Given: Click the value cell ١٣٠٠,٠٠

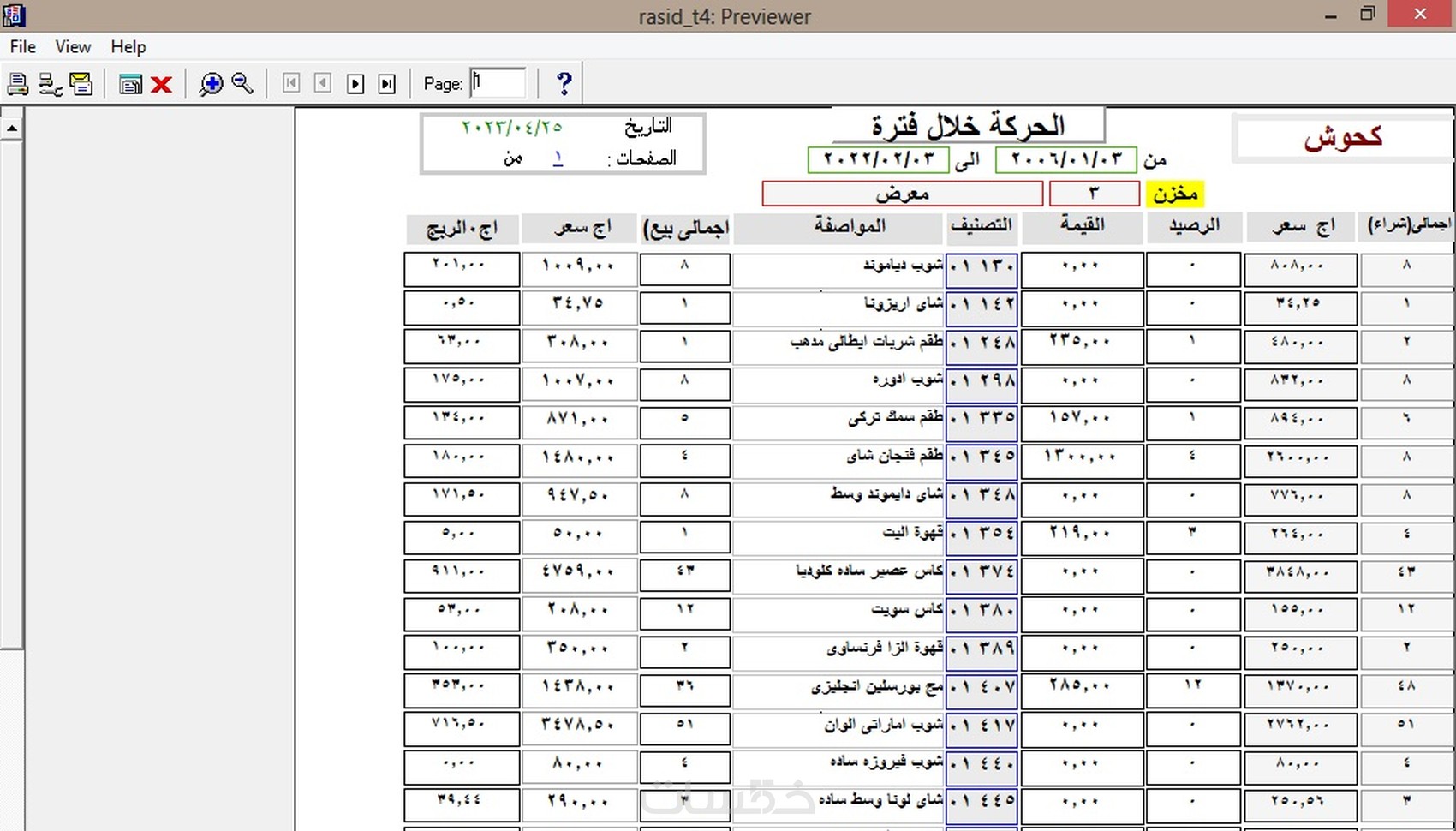Looking at the screenshot, I should point(1083,460).
